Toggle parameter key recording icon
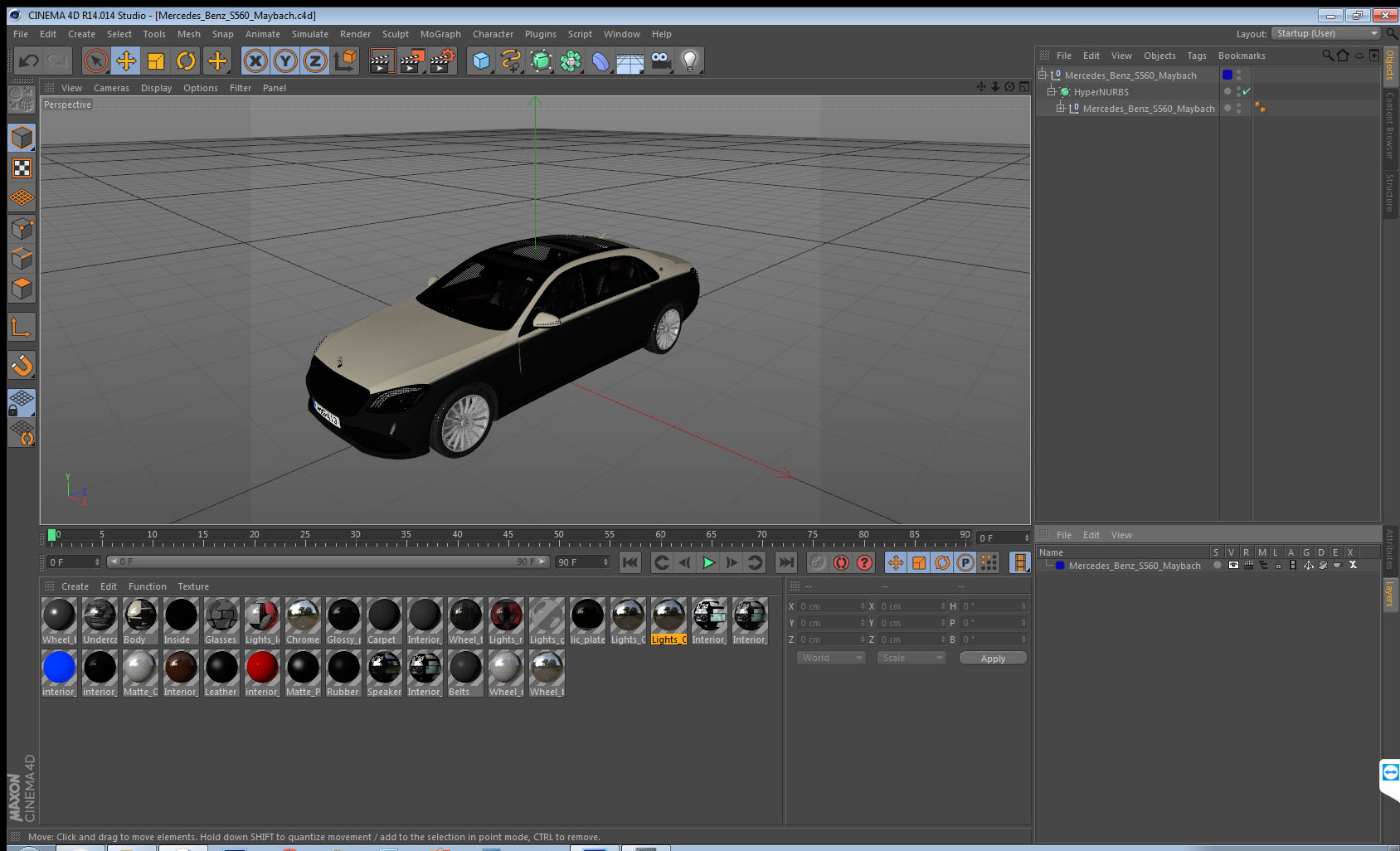 click(x=965, y=562)
